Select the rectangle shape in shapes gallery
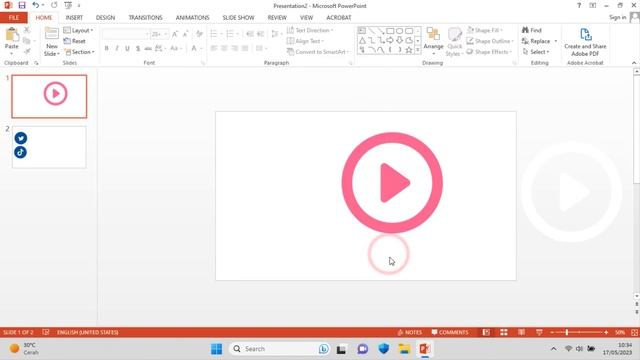The image size is (640, 360). tap(390, 31)
